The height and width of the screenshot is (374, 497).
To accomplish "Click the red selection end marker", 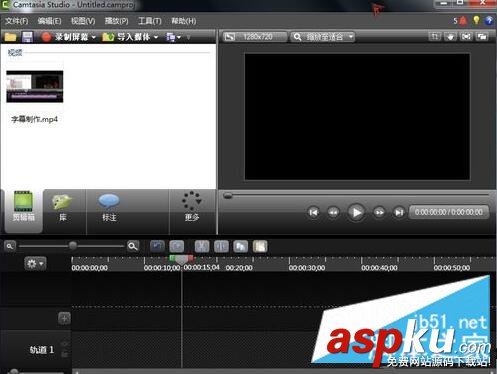I will click(x=191, y=258).
